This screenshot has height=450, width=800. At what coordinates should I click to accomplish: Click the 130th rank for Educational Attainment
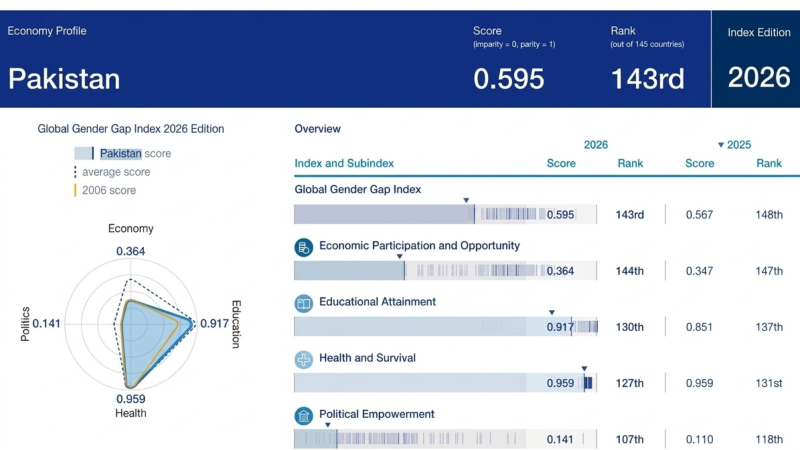pyautogui.click(x=630, y=327)
